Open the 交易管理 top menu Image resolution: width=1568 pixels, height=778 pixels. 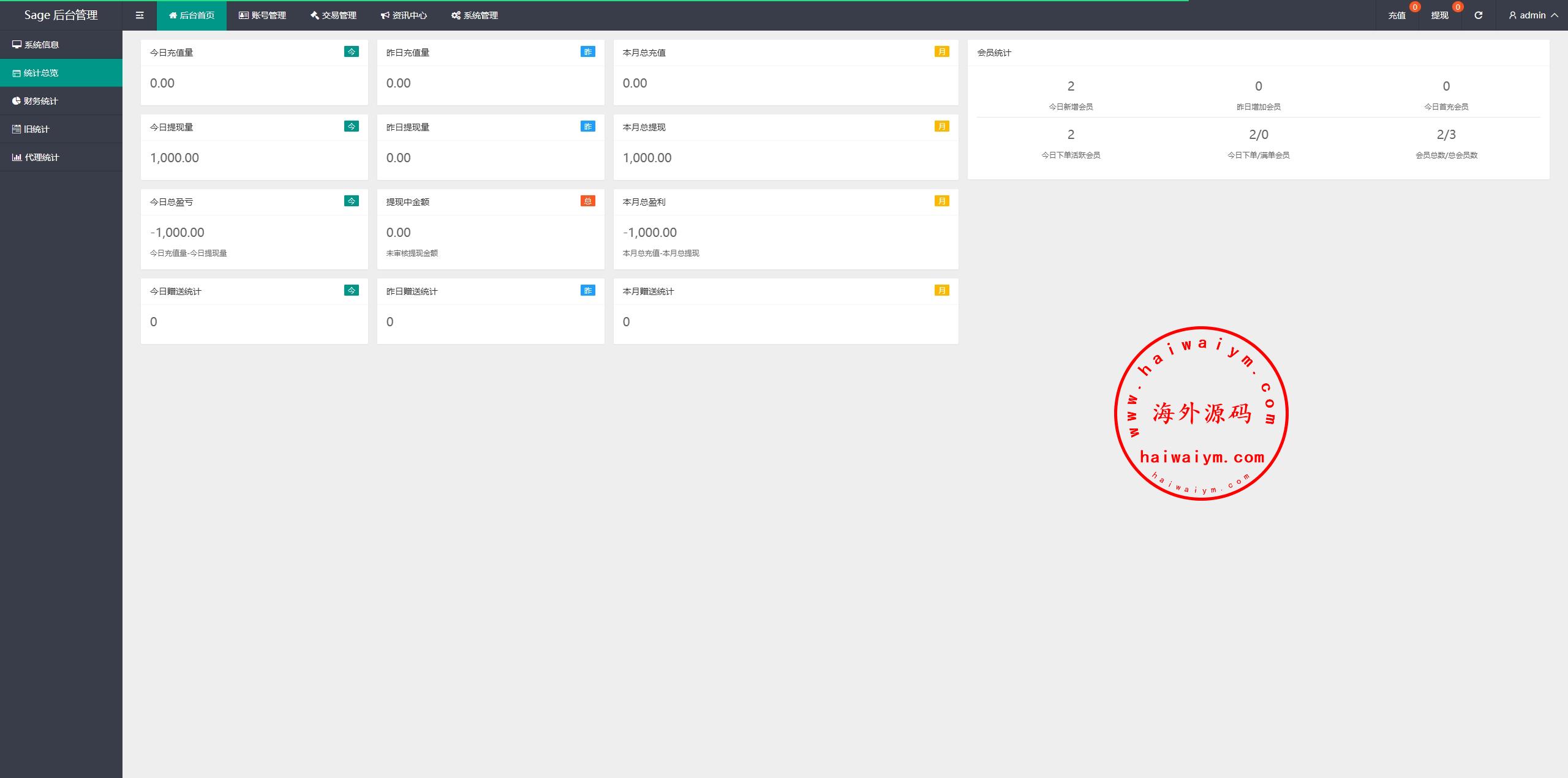point(333,15)
